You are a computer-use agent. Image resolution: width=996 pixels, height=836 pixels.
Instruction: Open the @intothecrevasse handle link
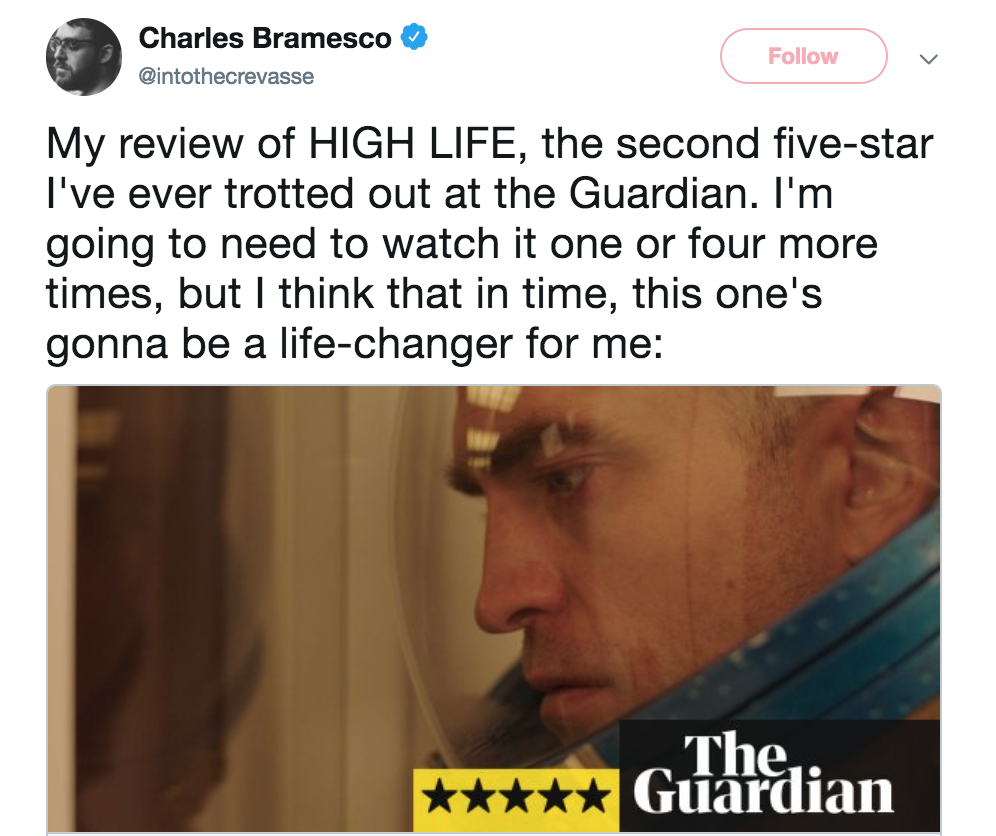226,77
